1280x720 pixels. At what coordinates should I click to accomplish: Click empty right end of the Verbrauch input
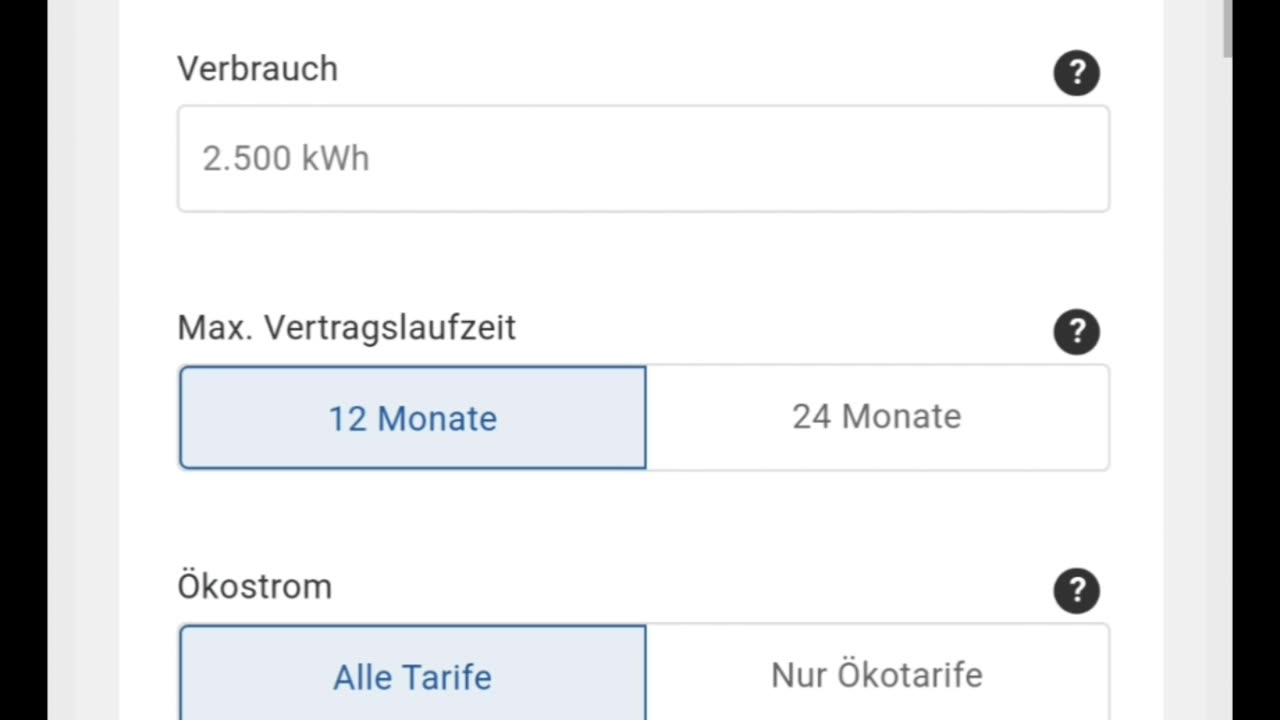pyautogui.click(x=1000, y=159)
